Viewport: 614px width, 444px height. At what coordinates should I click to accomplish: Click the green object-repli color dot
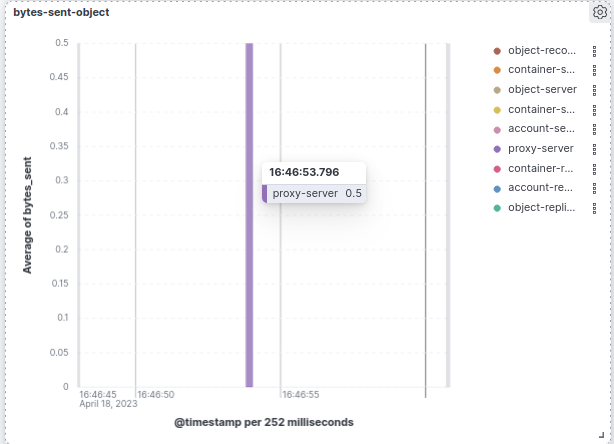tap(497, 207)
